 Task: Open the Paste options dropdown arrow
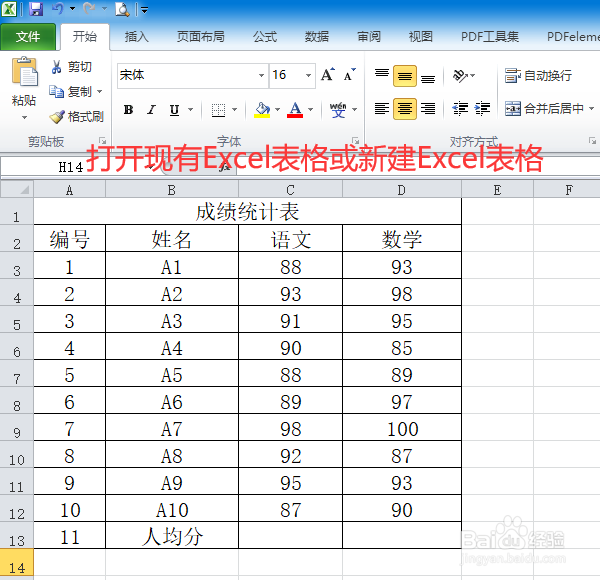[24, 117]
